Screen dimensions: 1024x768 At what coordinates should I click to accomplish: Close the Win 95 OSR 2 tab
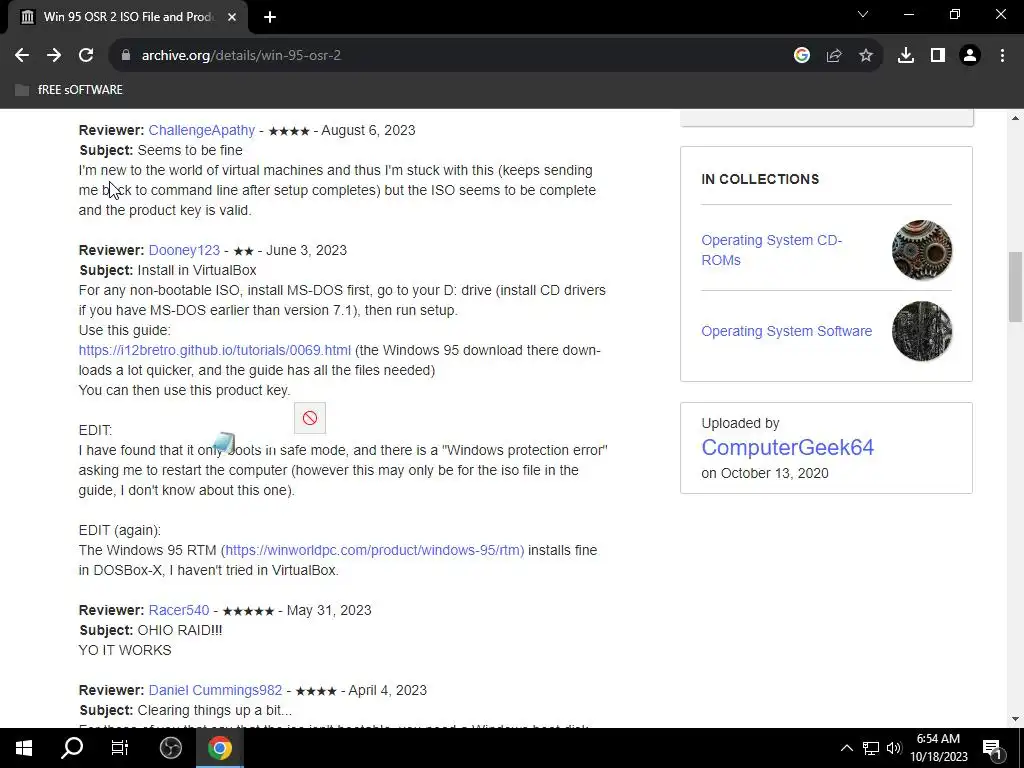[x=232, y=17]
